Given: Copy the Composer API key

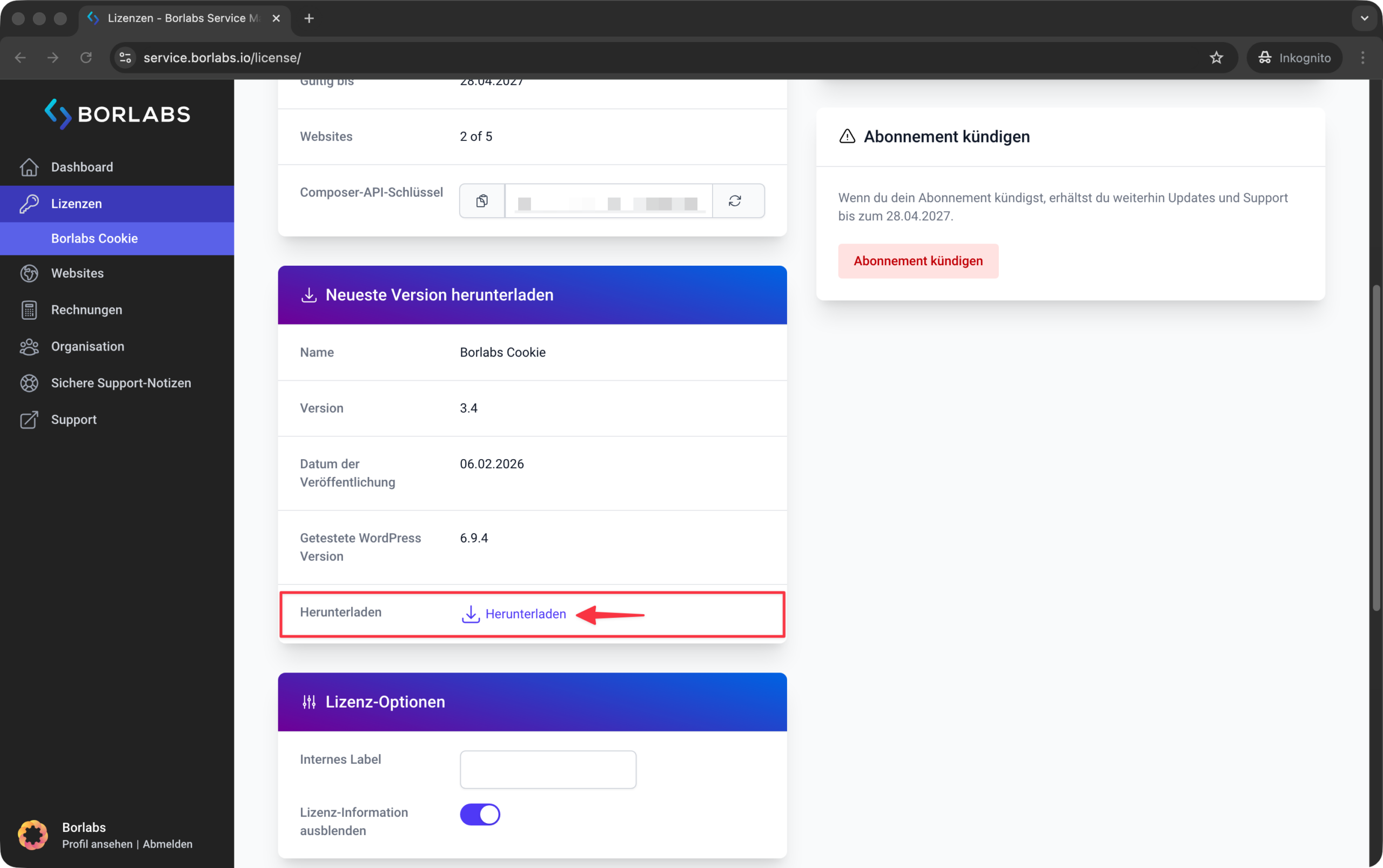Looking at the screenshot, I should tap(482, 201).
